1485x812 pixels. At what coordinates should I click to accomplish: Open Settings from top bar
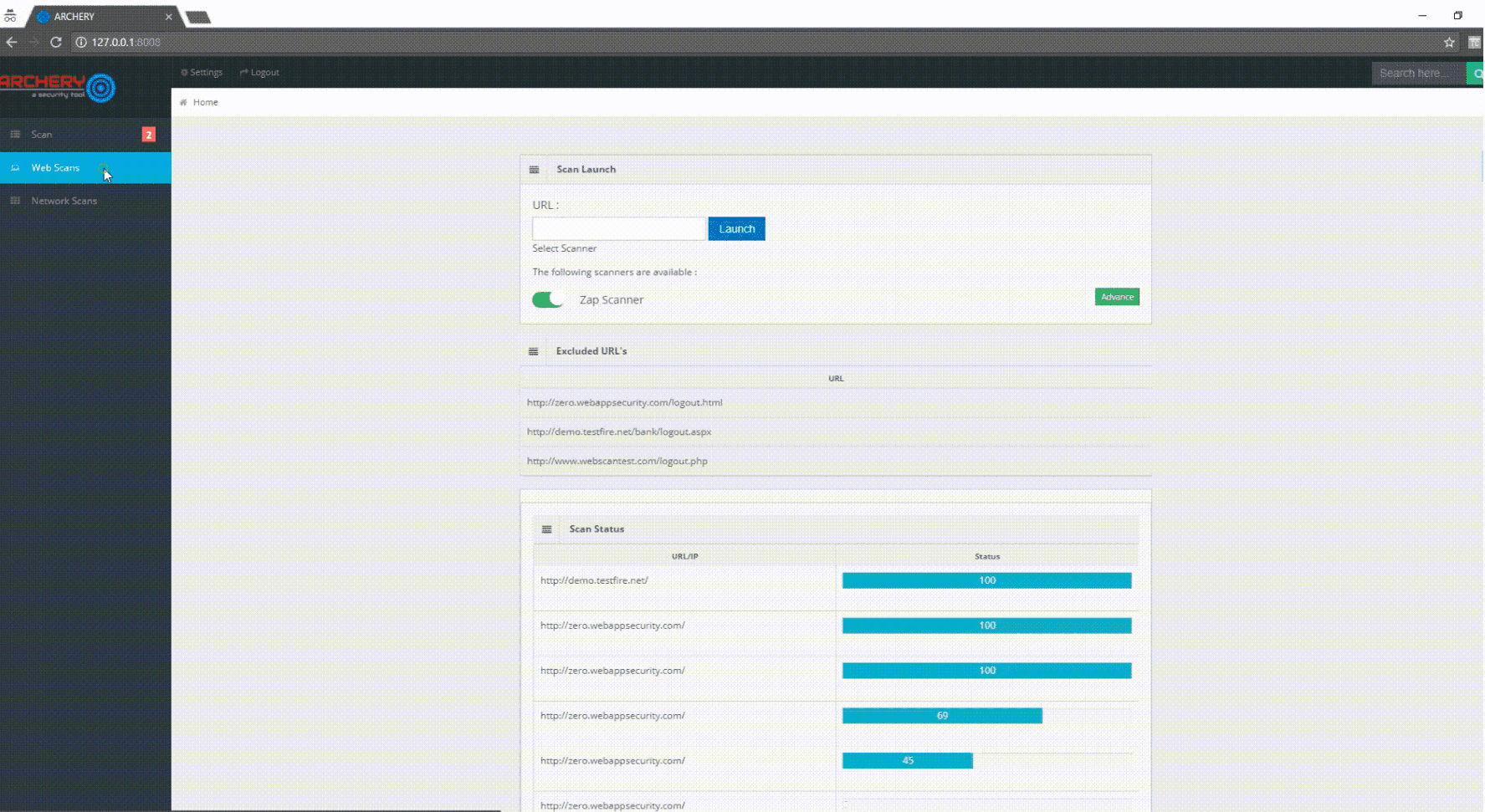point(202,72)
